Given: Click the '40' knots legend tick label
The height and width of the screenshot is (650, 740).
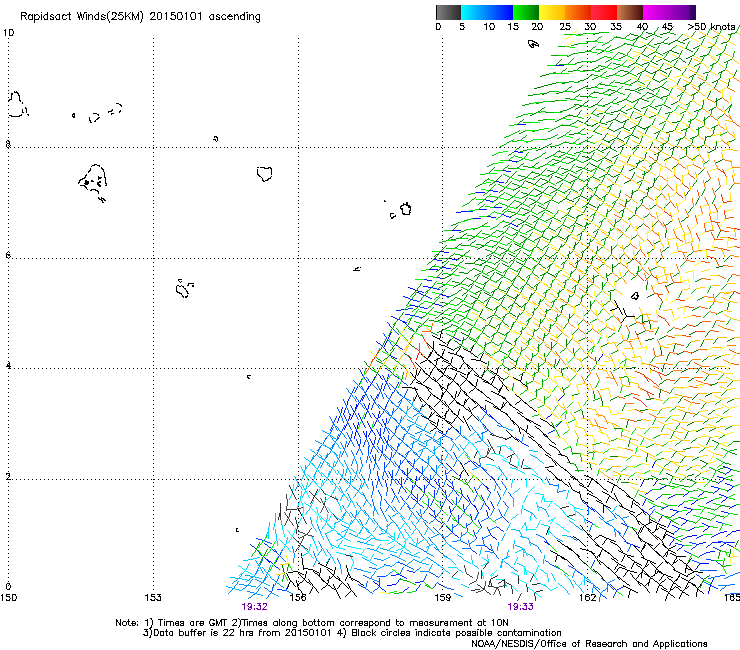Looking at the screenshot, I should point(642,27).
